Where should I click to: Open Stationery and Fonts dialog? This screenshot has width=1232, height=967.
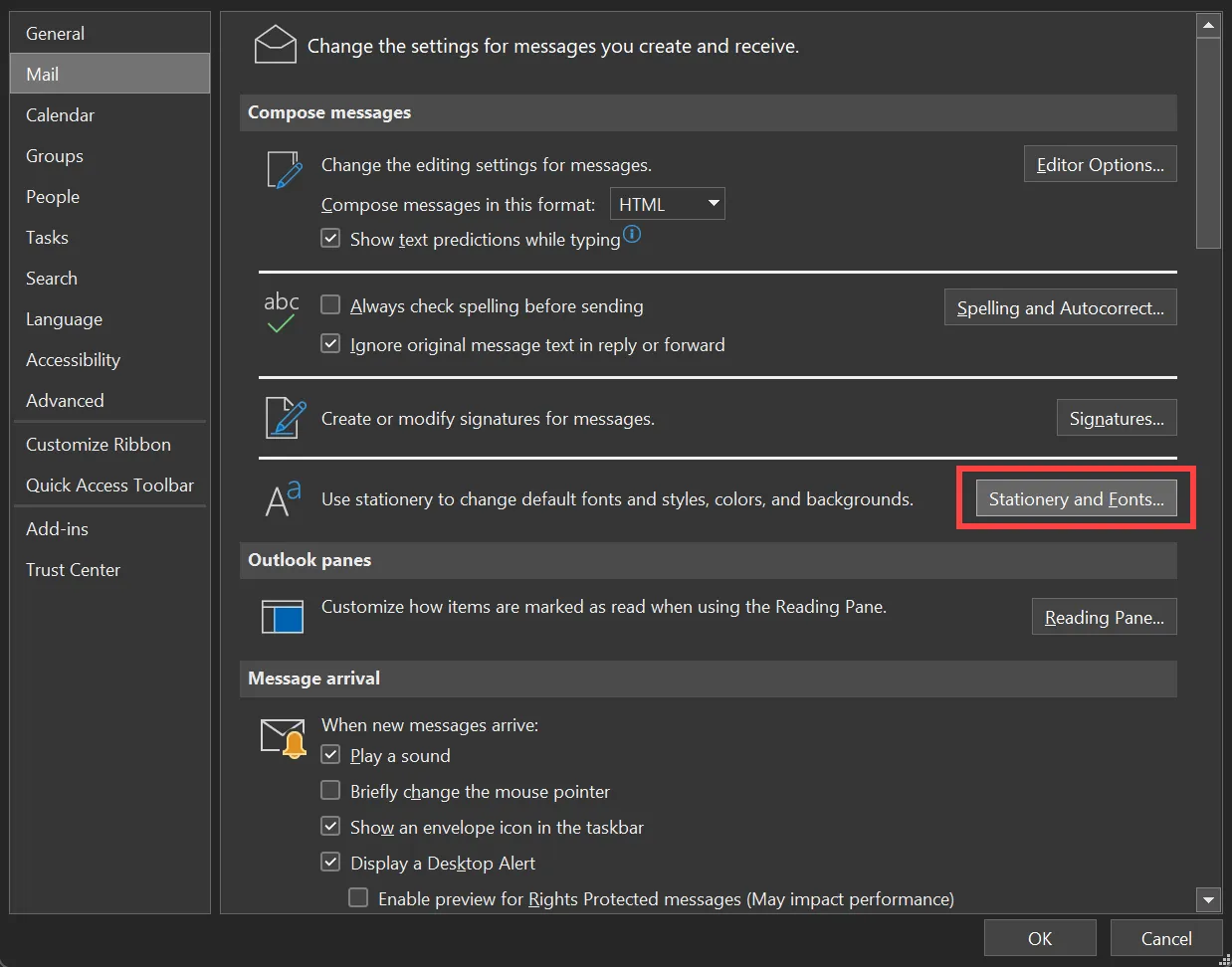[1076, 498]
